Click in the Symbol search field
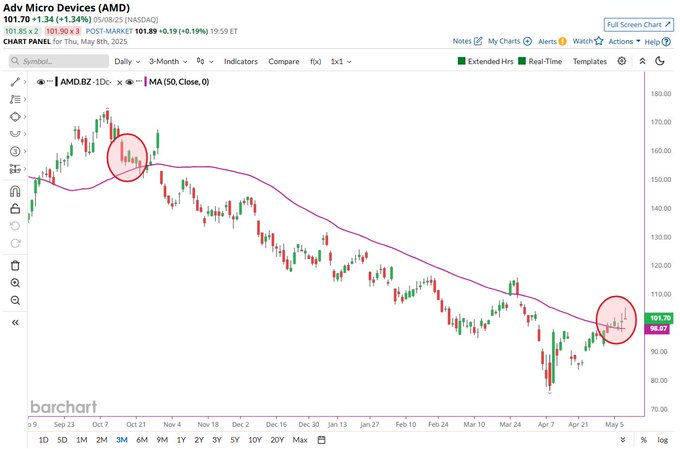 [59, 61]
